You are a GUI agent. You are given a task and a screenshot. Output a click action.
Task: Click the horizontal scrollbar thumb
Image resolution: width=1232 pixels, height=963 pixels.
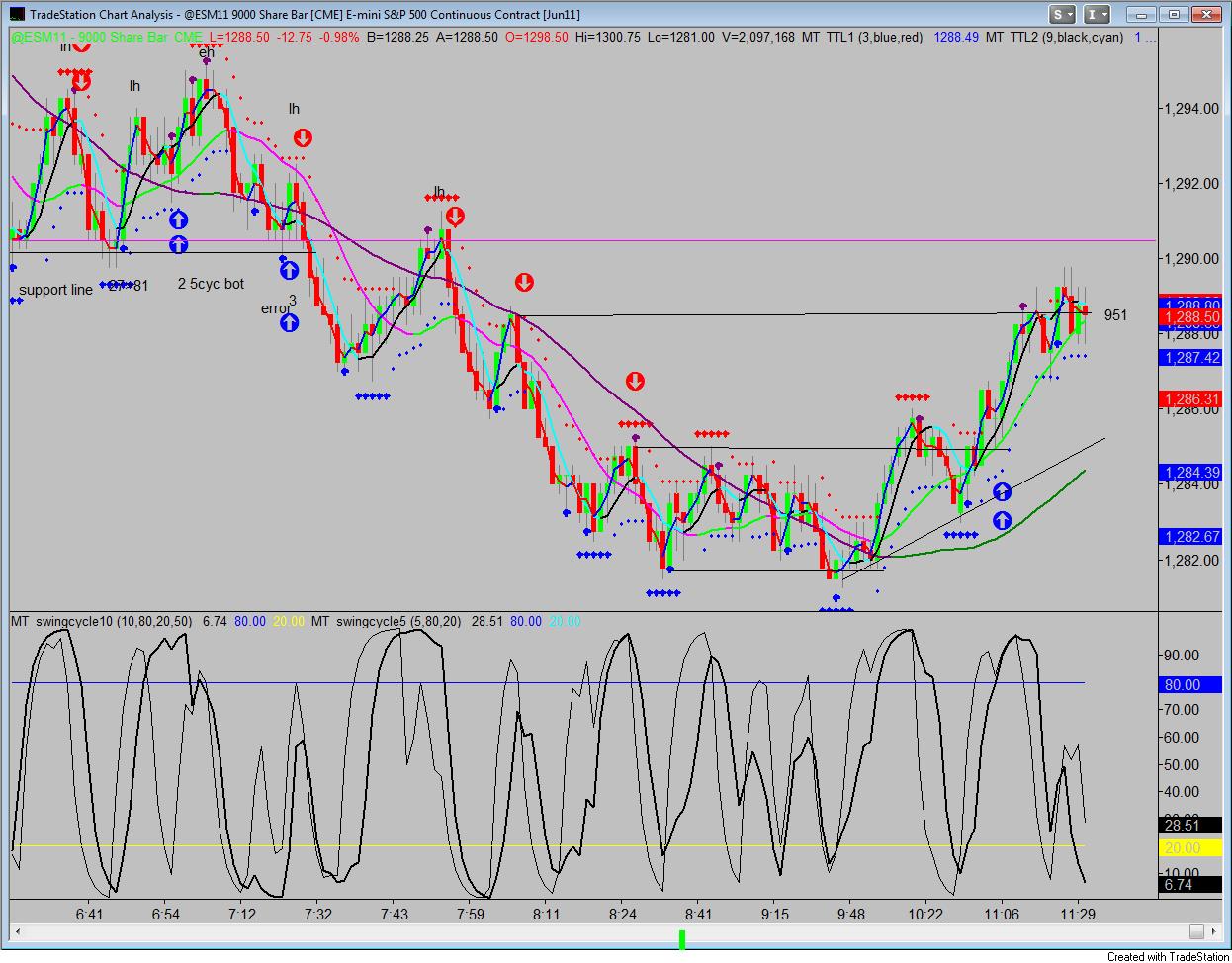[x=1195, y=931]
